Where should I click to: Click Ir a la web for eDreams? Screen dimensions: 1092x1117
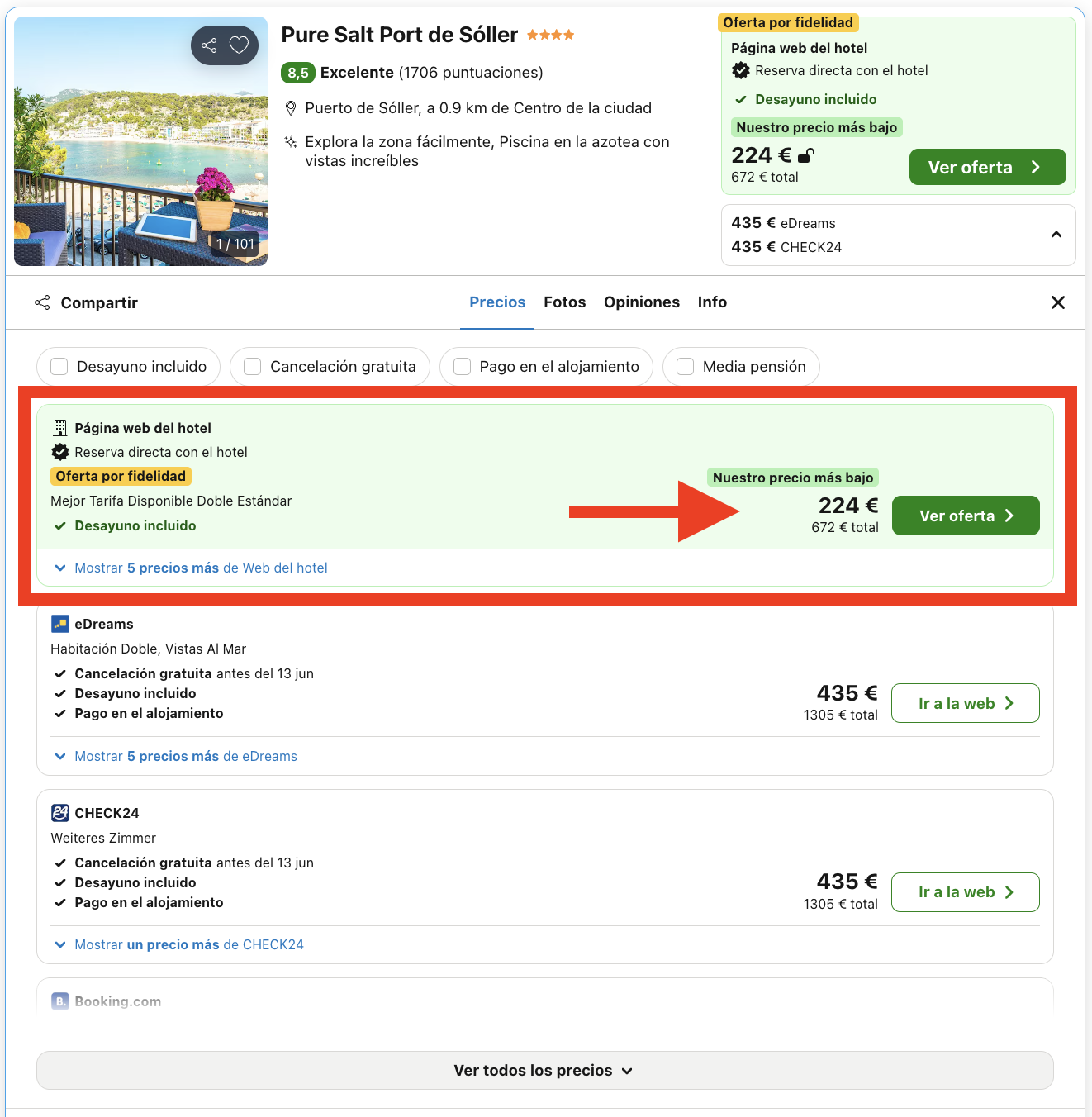point(965,703)
